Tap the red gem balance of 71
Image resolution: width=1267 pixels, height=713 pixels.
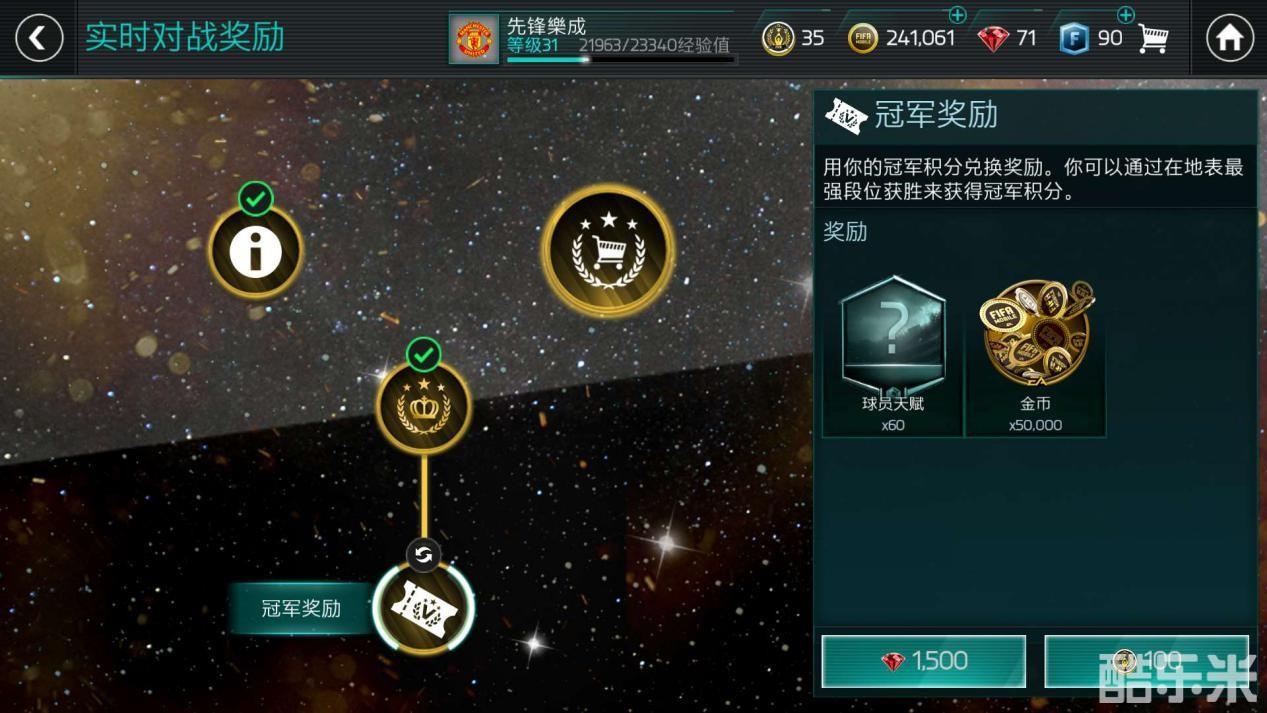coord(1007,38)
